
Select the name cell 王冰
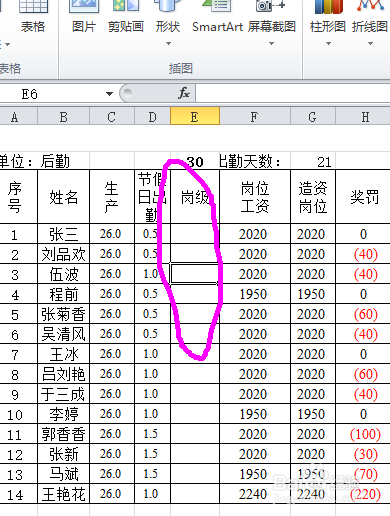click(63, 354)
